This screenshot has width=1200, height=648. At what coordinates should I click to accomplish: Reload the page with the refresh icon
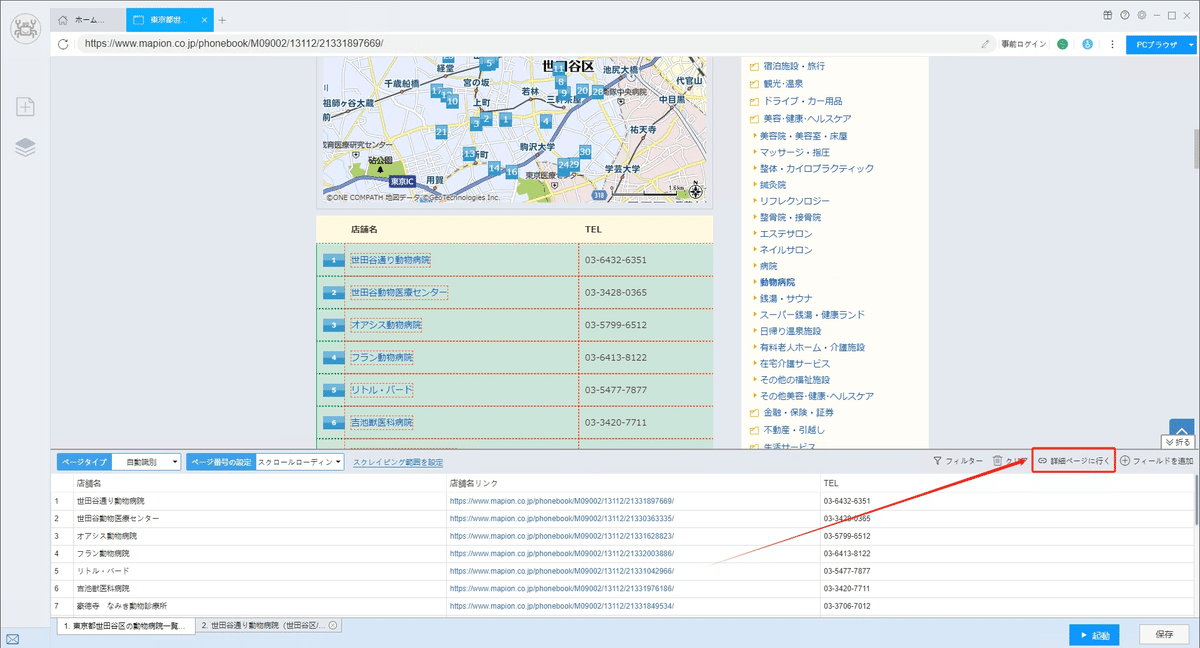coord(64,44)
